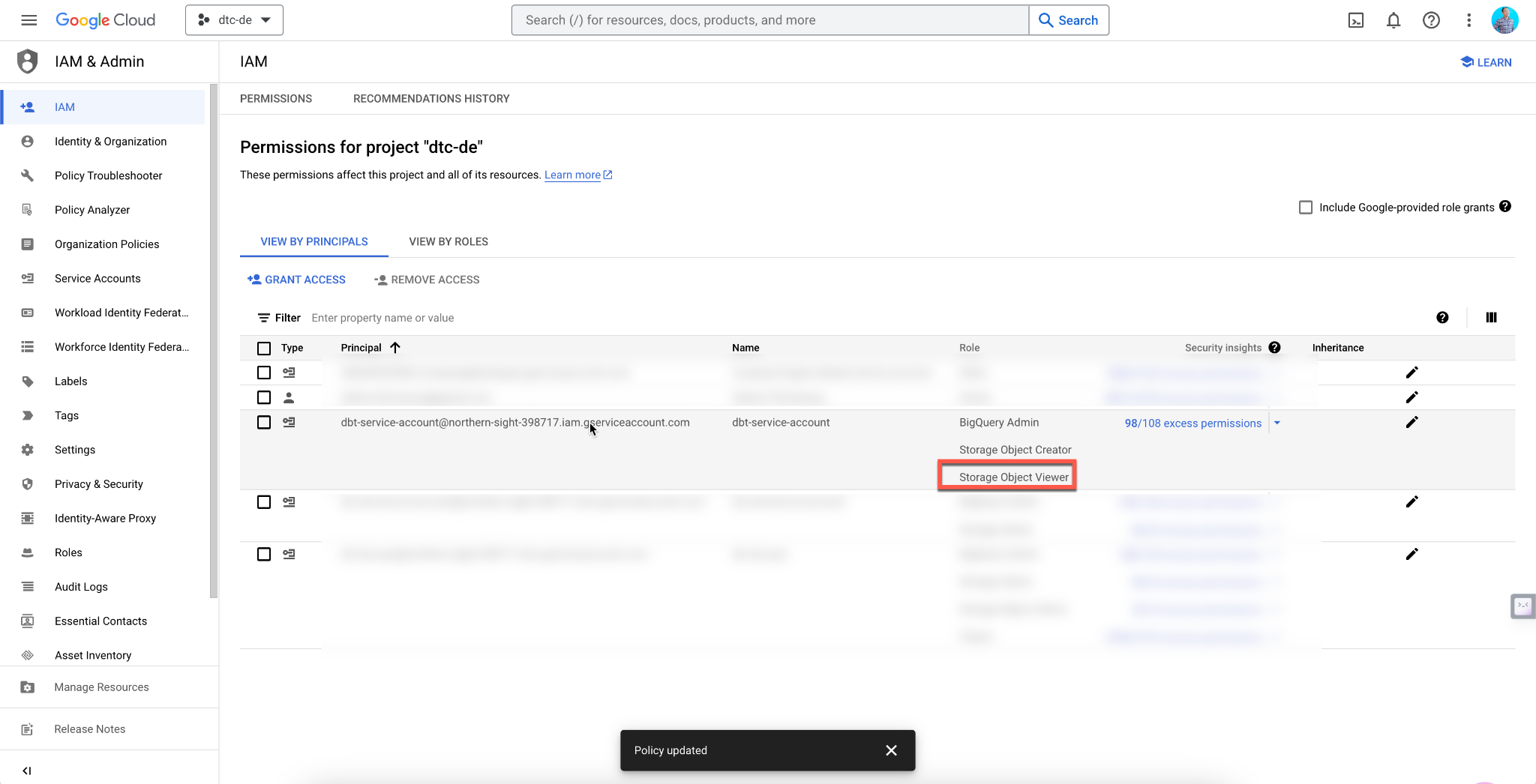The image size is (1536, 784).
Task: Click the Identity-Aware Proxy icon
Action: 28,518
